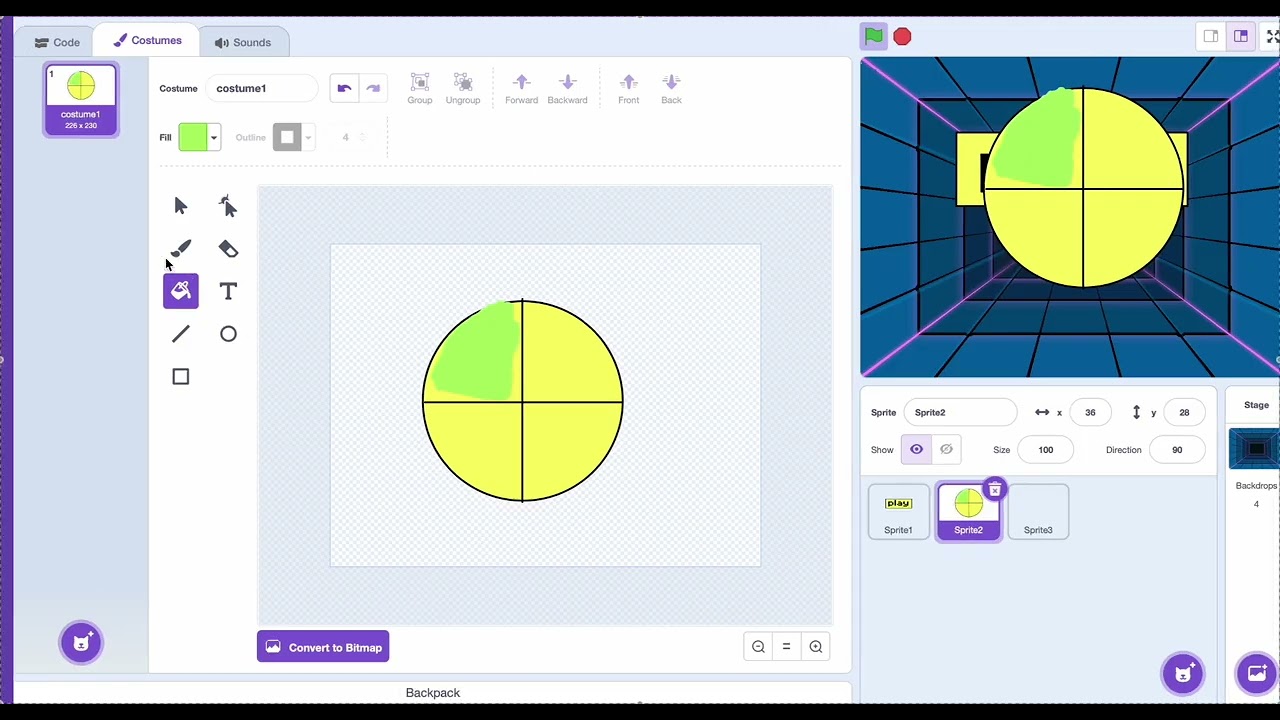
Task: Click the Direction value field
Action: (1177, 449)
